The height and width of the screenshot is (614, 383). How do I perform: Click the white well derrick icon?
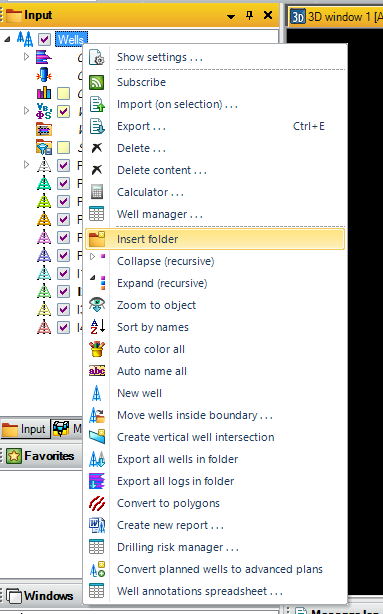click(44, 165)
